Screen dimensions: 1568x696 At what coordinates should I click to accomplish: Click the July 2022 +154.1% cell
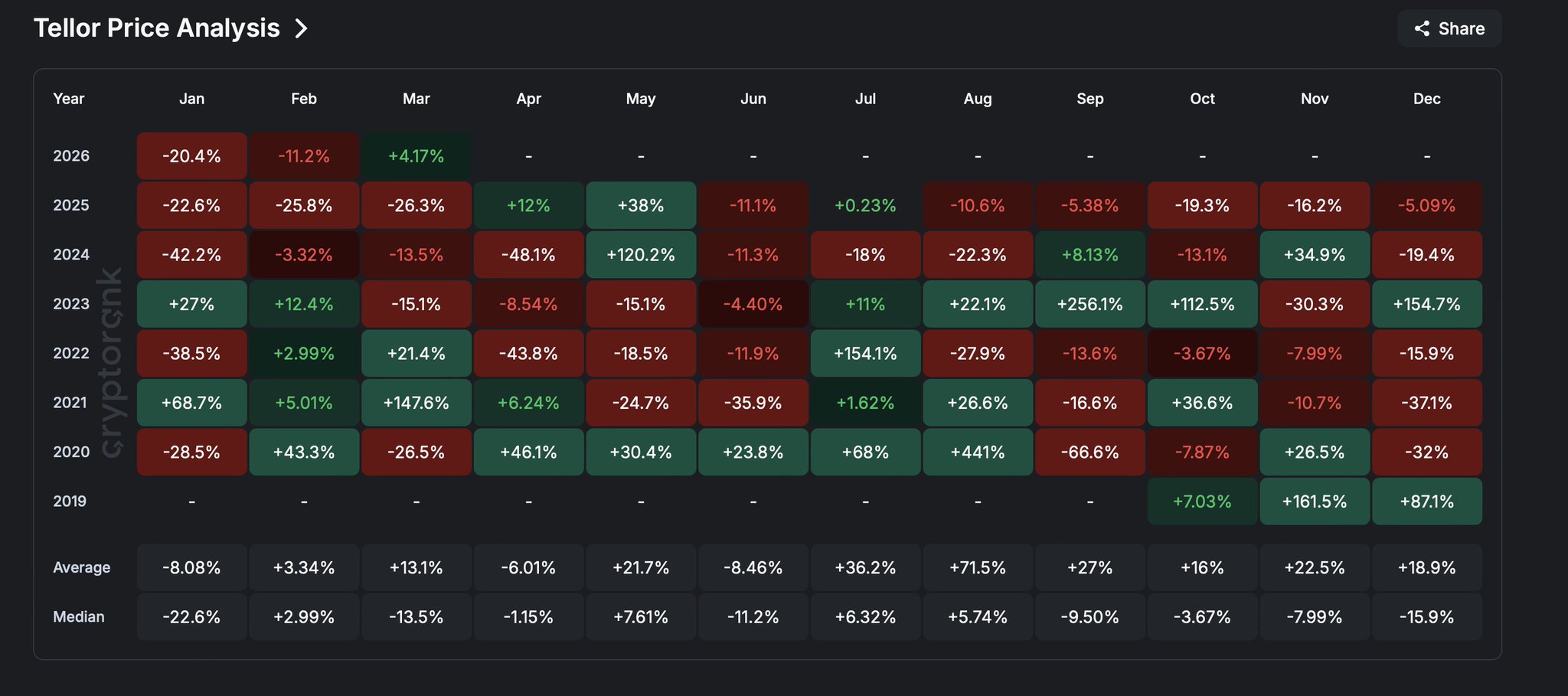865,354
